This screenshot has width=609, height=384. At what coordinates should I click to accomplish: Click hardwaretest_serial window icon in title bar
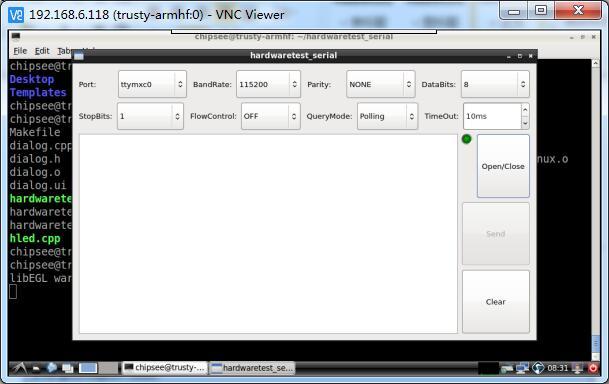(x=79, y=56)
